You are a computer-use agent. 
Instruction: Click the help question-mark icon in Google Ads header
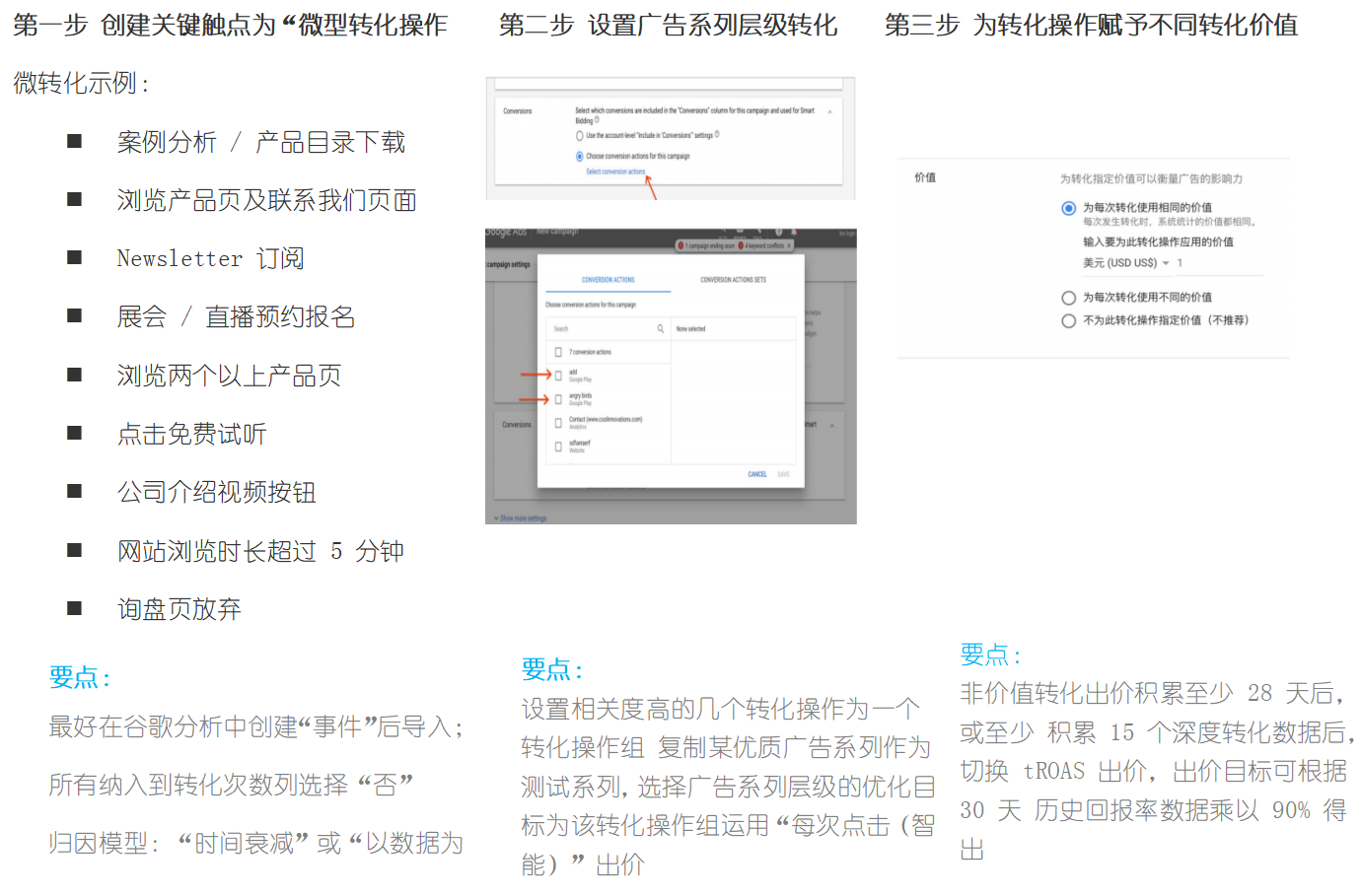(x=779, y=232)
